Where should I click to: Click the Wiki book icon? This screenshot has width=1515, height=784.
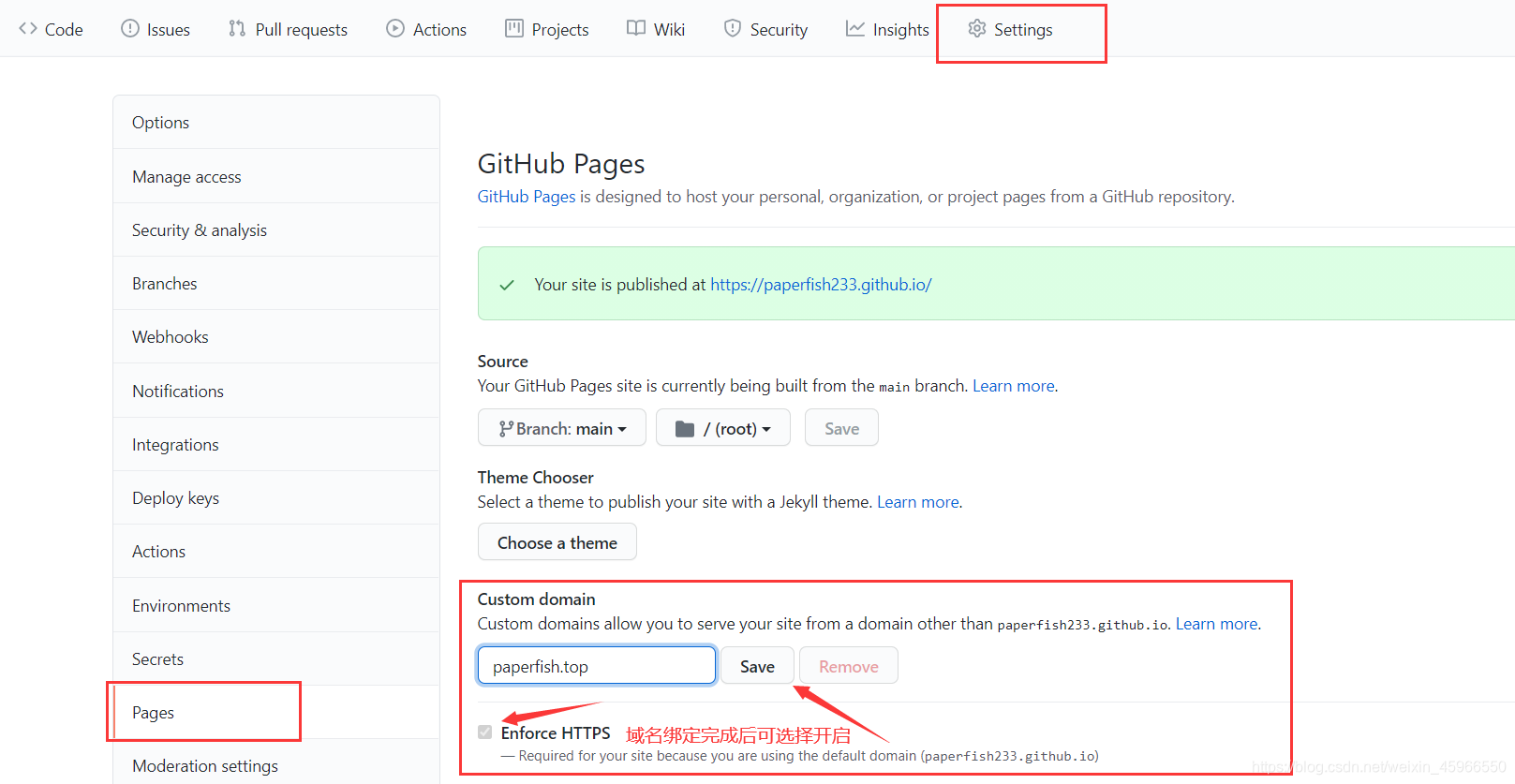636,29
